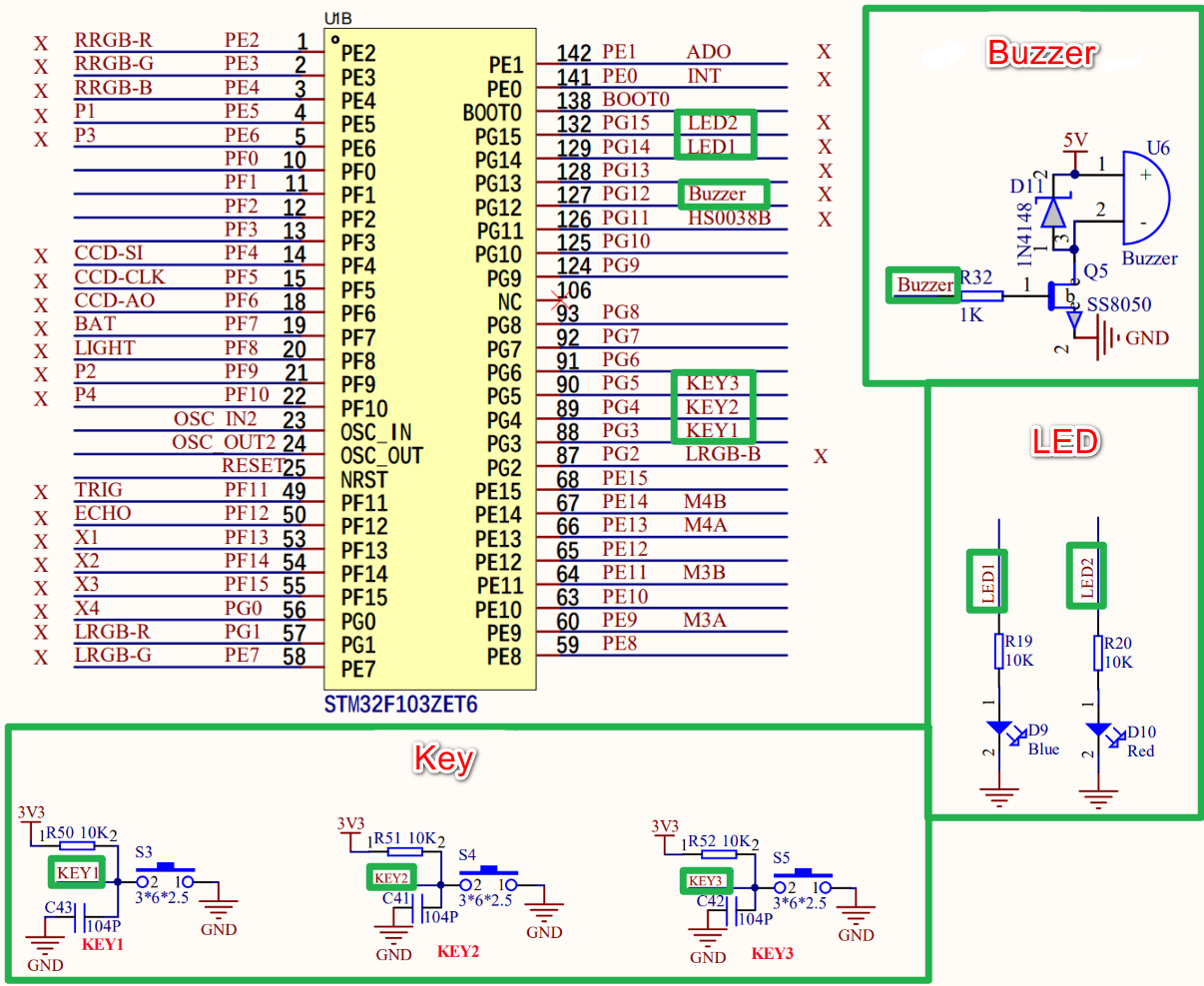Click the KEY2 net label beside PG4

click(x=713, y=407)
